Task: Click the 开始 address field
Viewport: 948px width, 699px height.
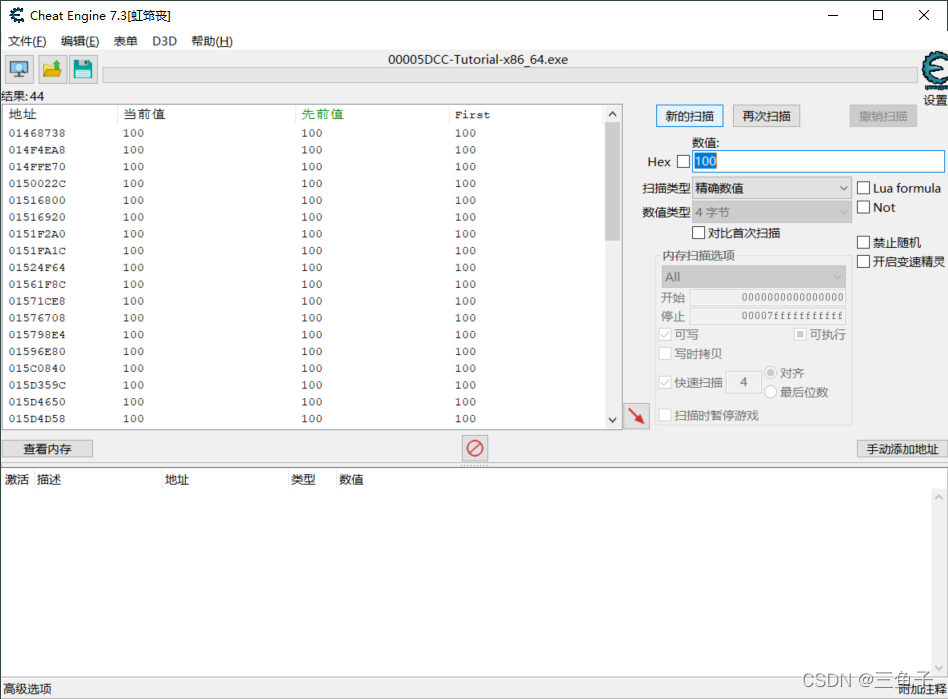Action: [768, 297]
